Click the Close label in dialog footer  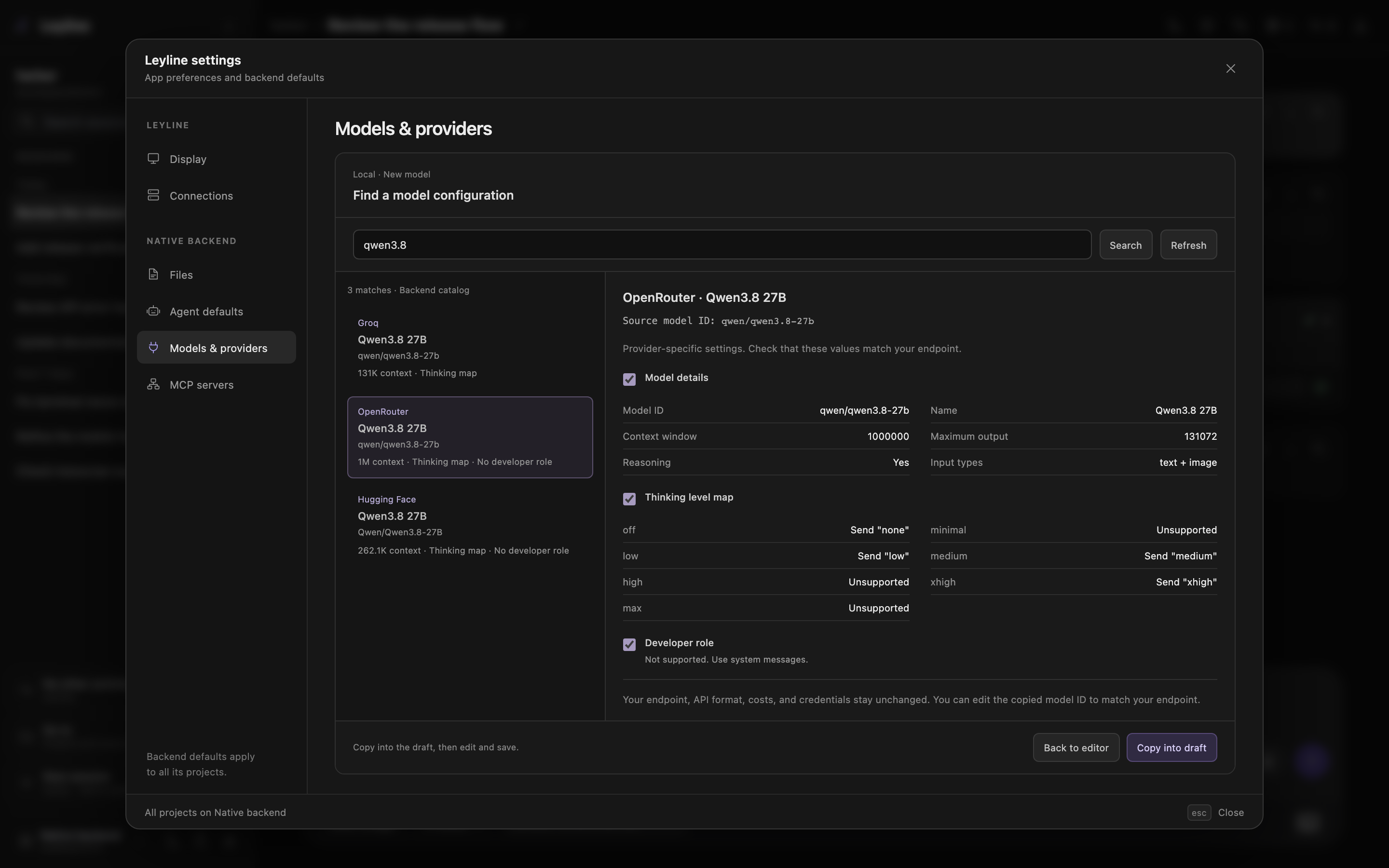(1231, 813)
